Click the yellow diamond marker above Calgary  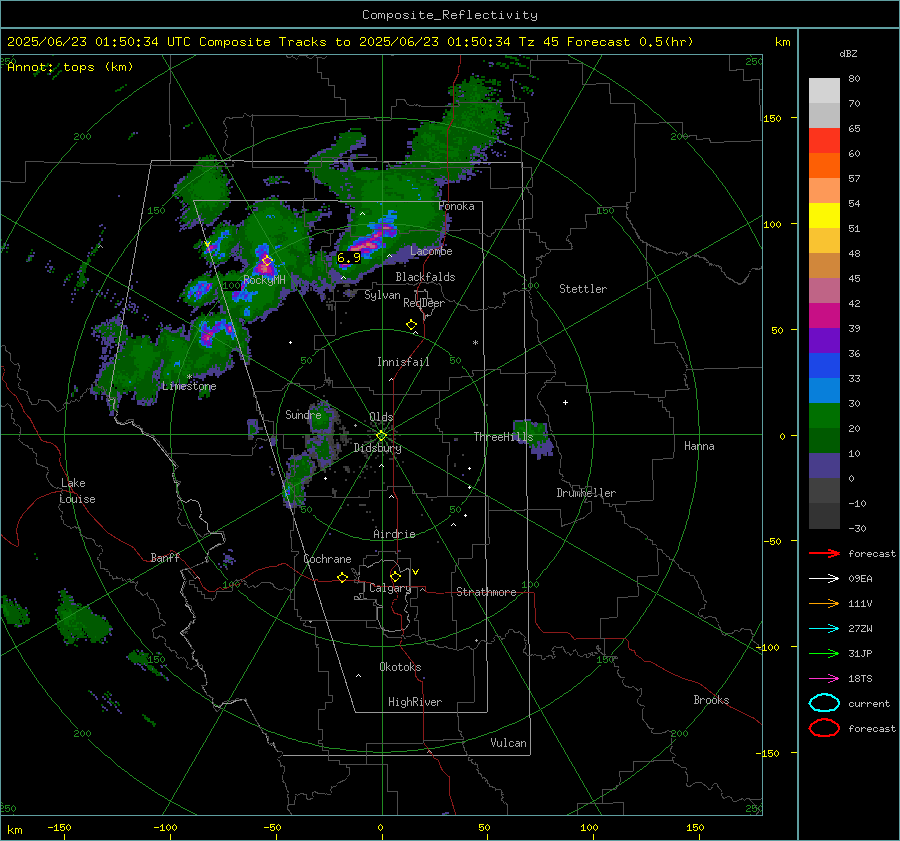(395, 576)
